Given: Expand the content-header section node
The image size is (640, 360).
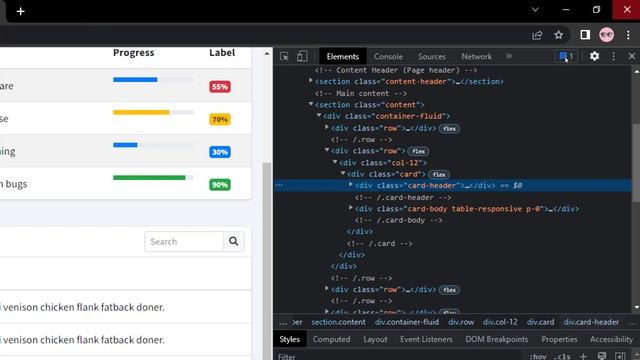Looking at the screenshot, I should pos(311,81).
